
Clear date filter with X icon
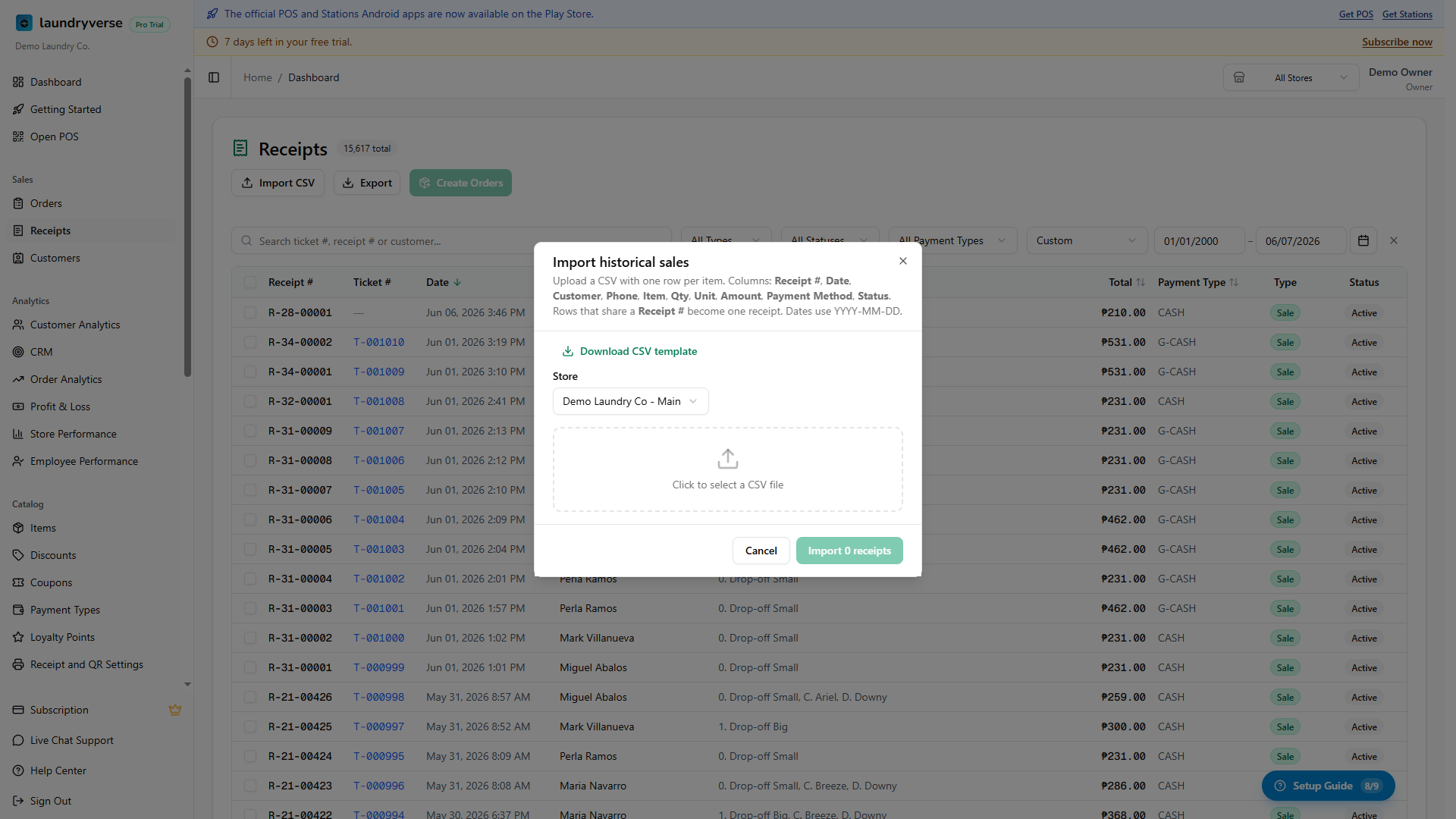click(1393, 240)
